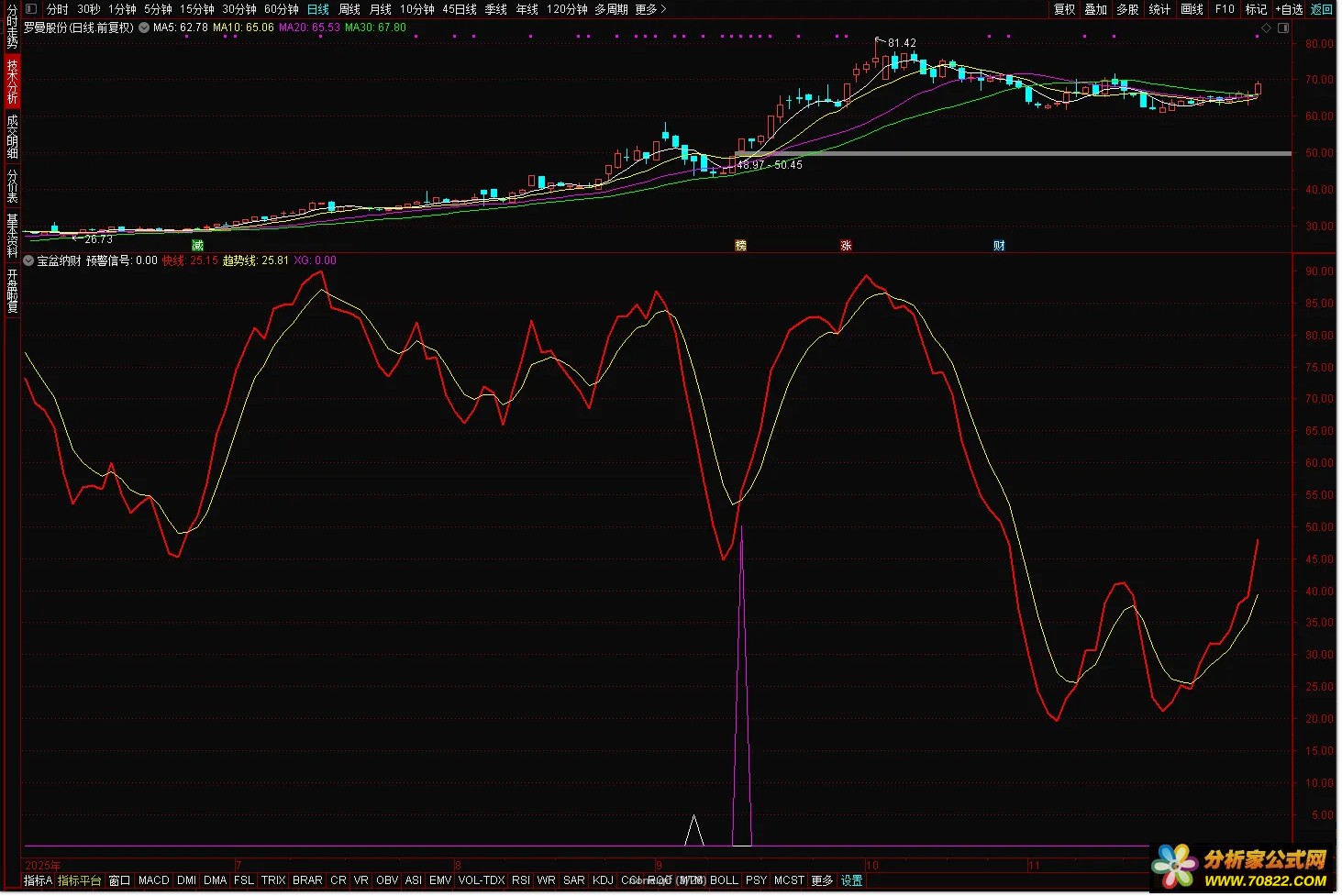Switch indicator to TRIX
This screenshot has height=896, width=1342.
(x=273, y=880)
